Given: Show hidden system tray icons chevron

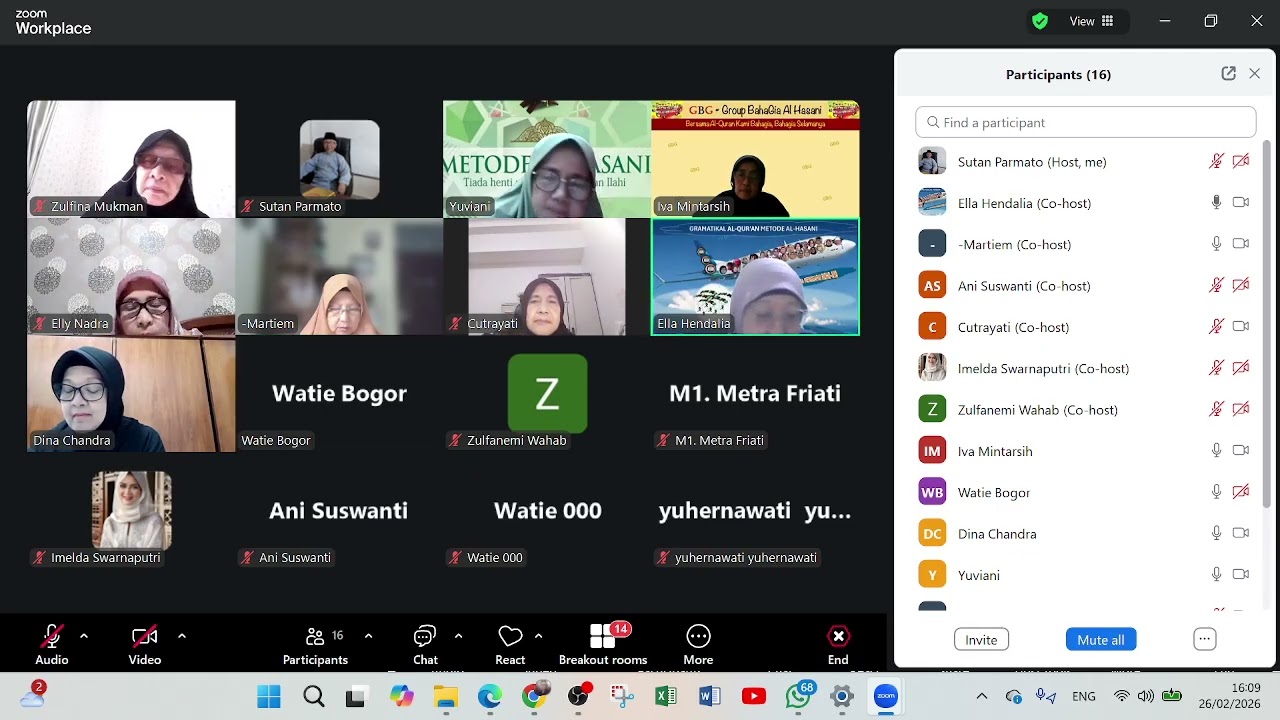Looking at the screenshot, I should (982, 696).
